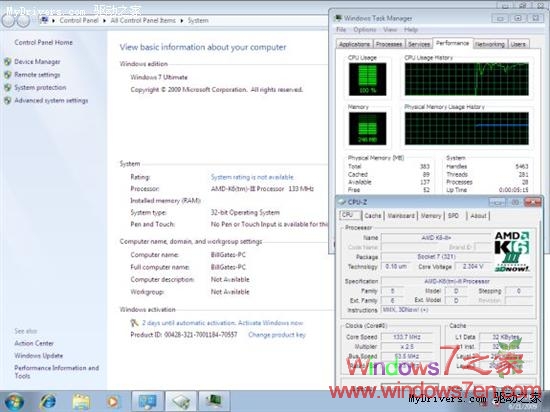
Task: Go to Control Panel Home
Action: (x=43, y=42)
